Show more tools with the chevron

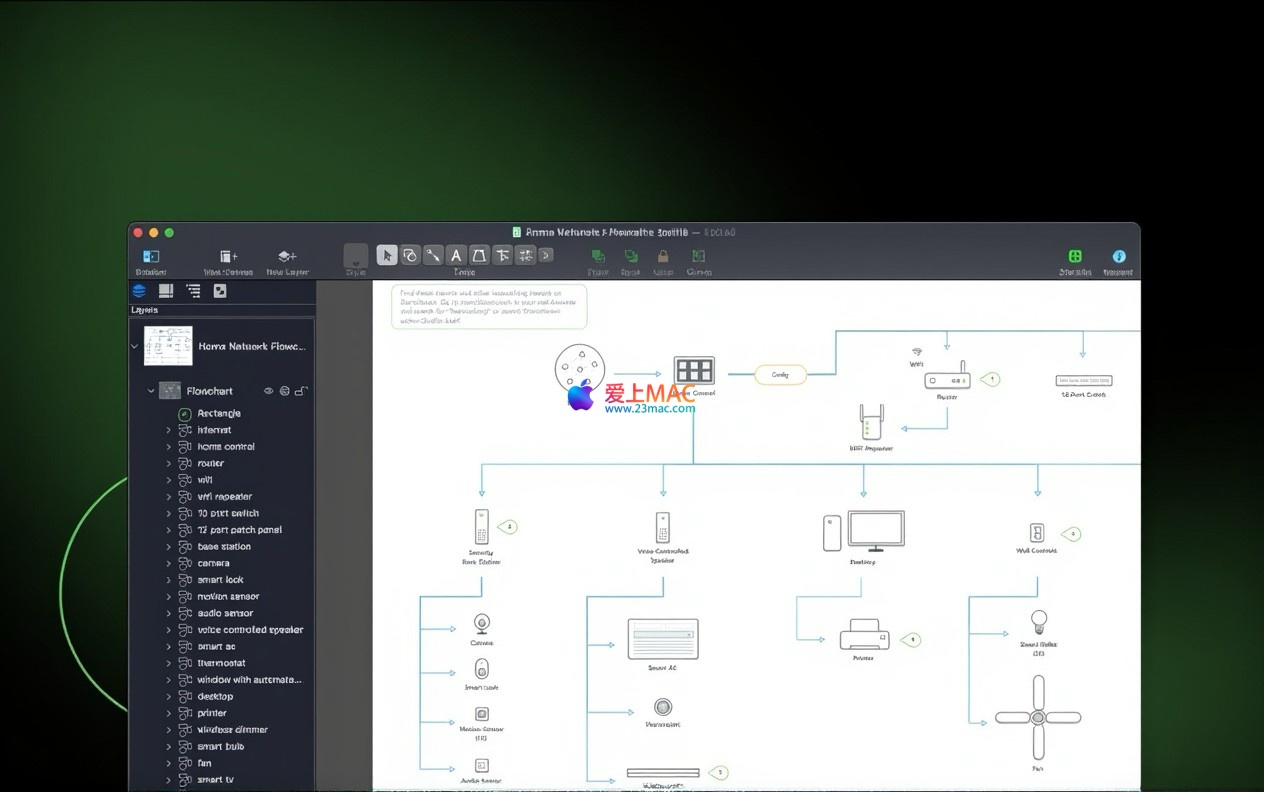(x=546, y=255)
